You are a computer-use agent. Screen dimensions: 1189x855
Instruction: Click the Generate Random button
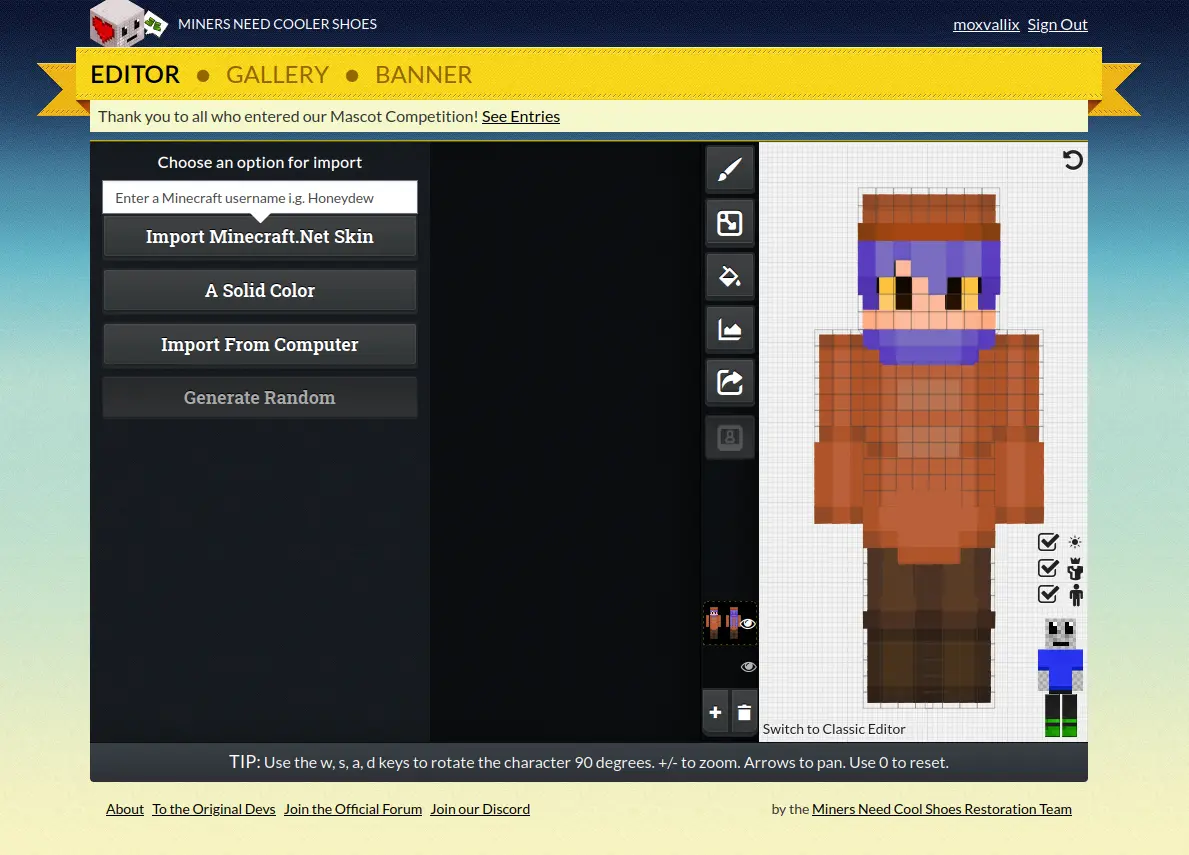pyautogui.click(x=259, y=397)
